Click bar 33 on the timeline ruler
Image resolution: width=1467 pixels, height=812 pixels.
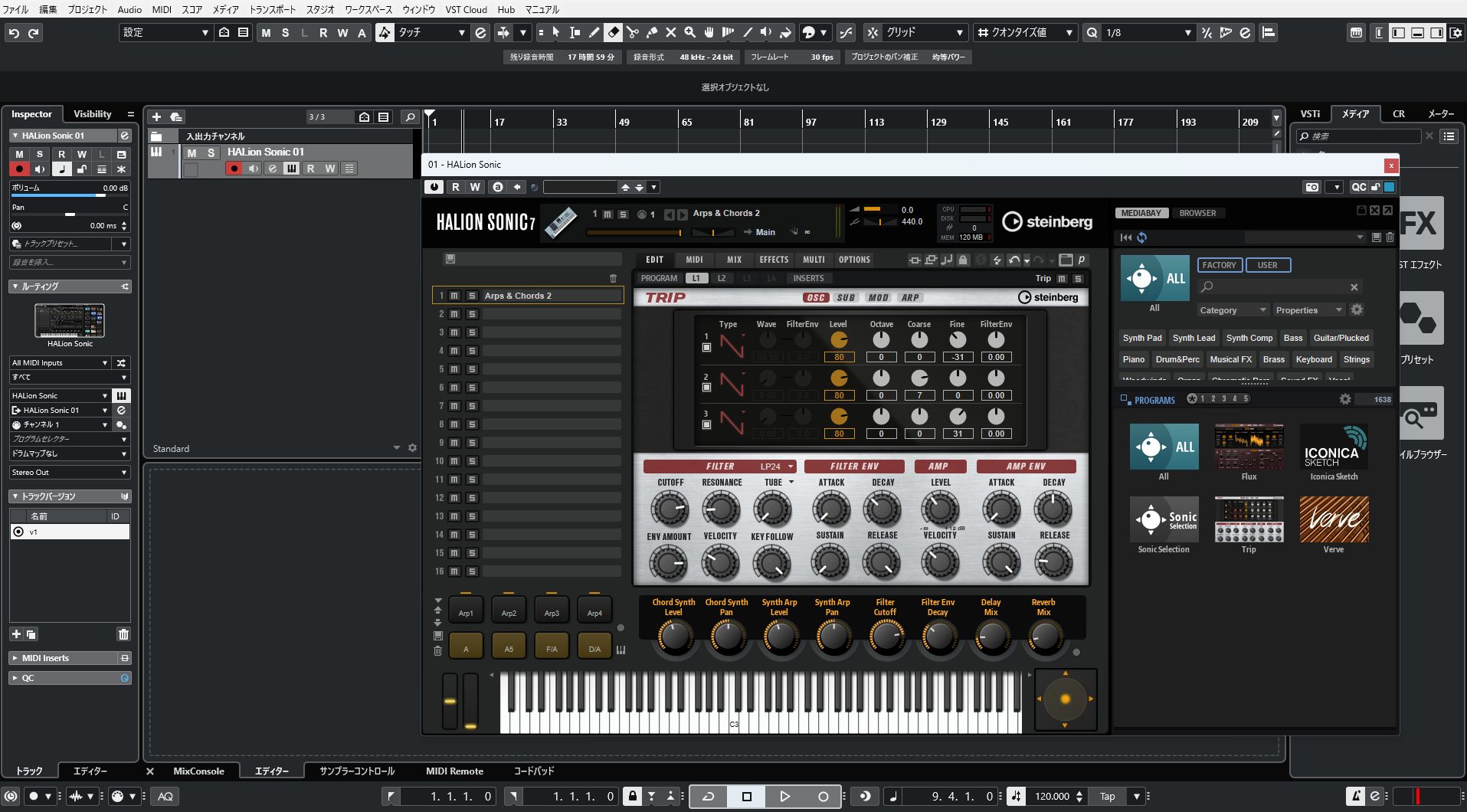(562, 122)
